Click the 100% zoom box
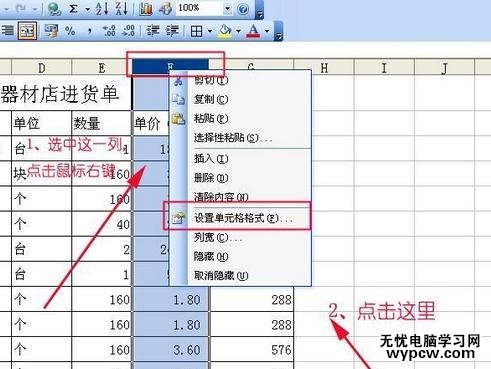 tap(199, 8)
